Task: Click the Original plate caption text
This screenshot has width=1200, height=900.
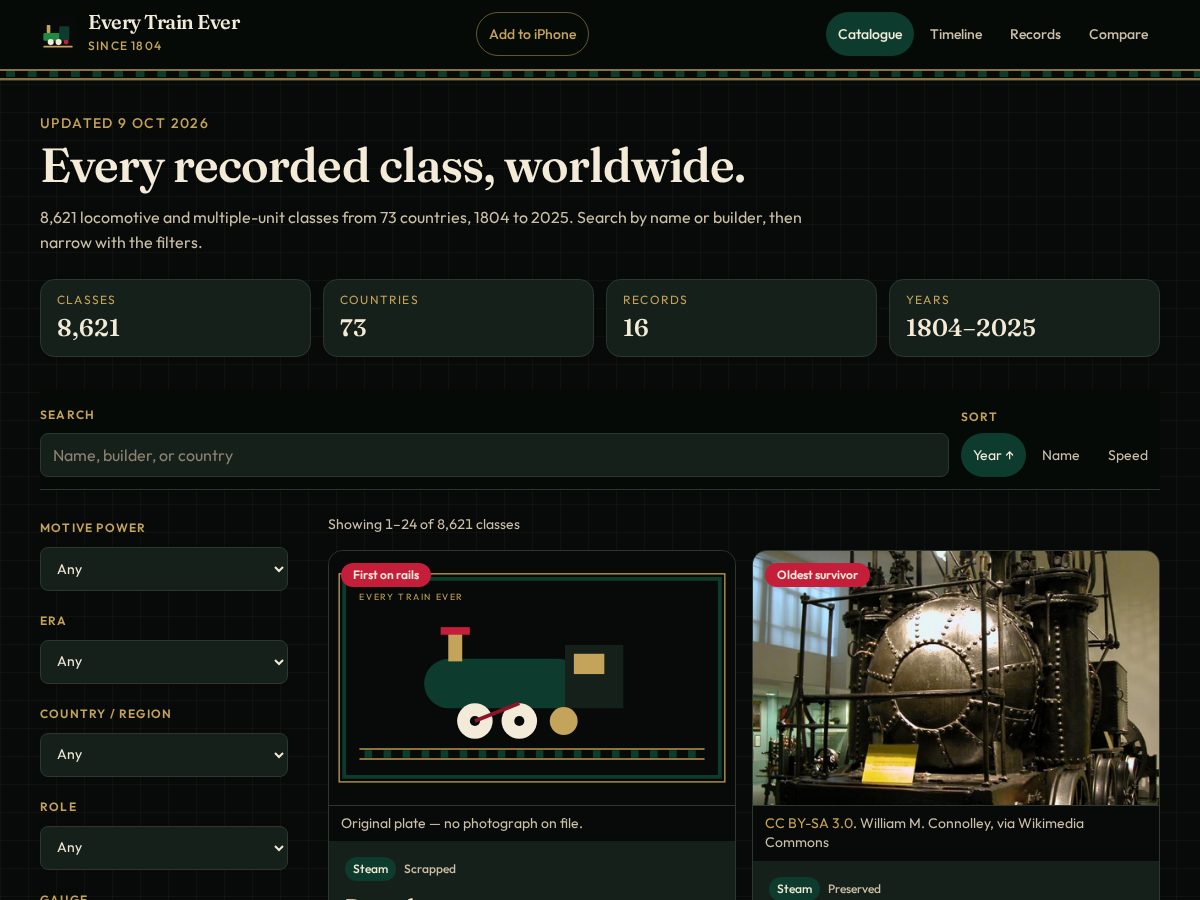Action: [462, 824]
